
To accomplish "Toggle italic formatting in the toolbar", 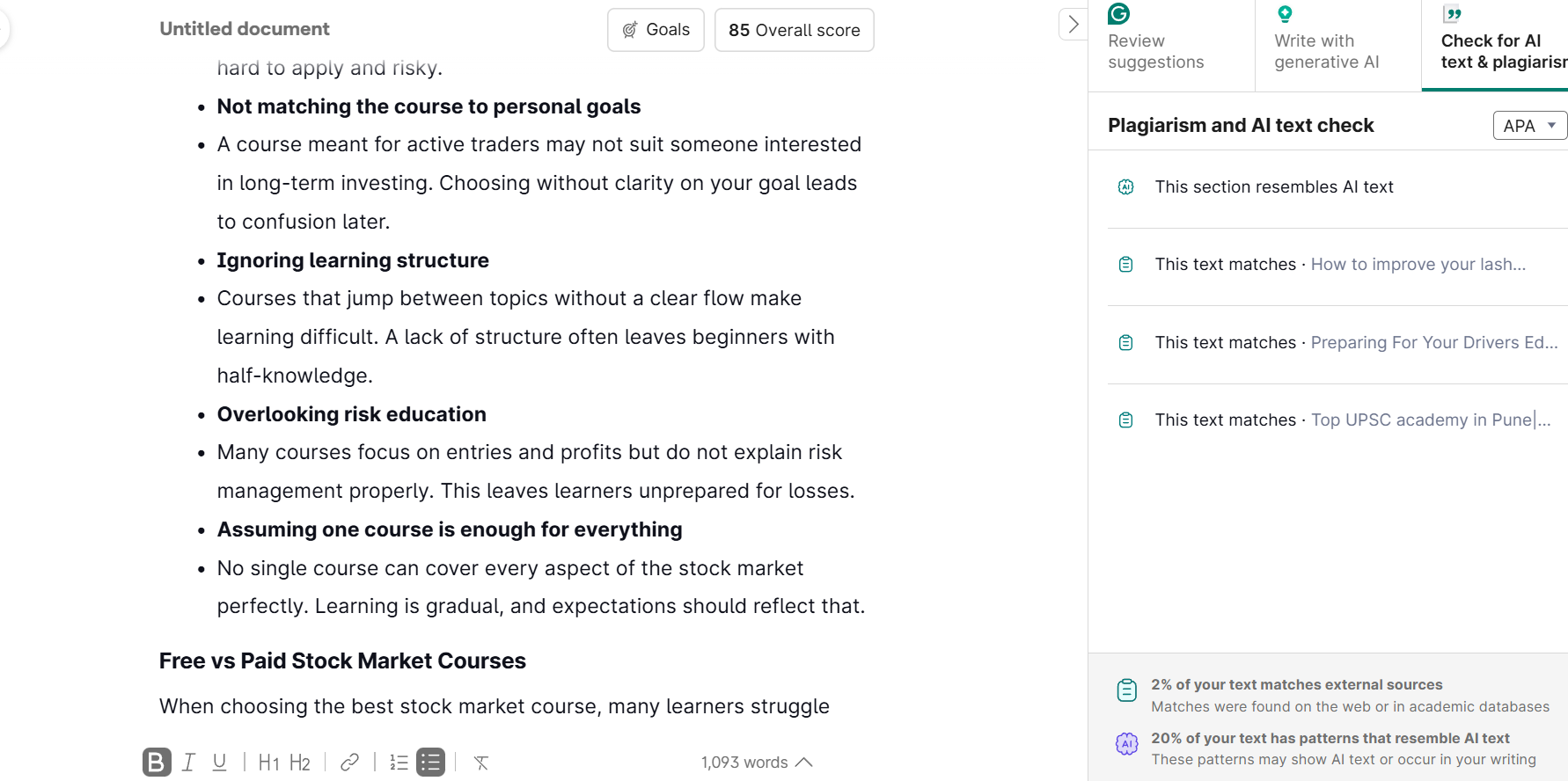I will pos(188,762).
